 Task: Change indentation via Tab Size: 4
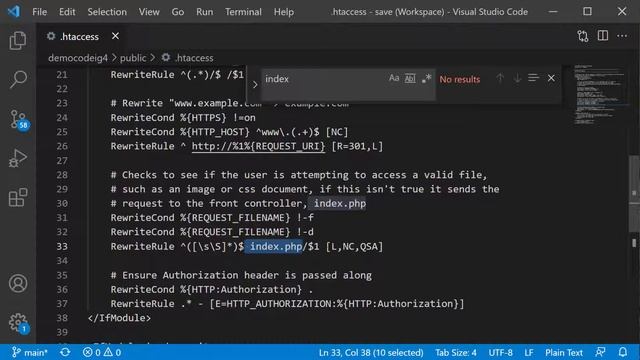(456, 352)
